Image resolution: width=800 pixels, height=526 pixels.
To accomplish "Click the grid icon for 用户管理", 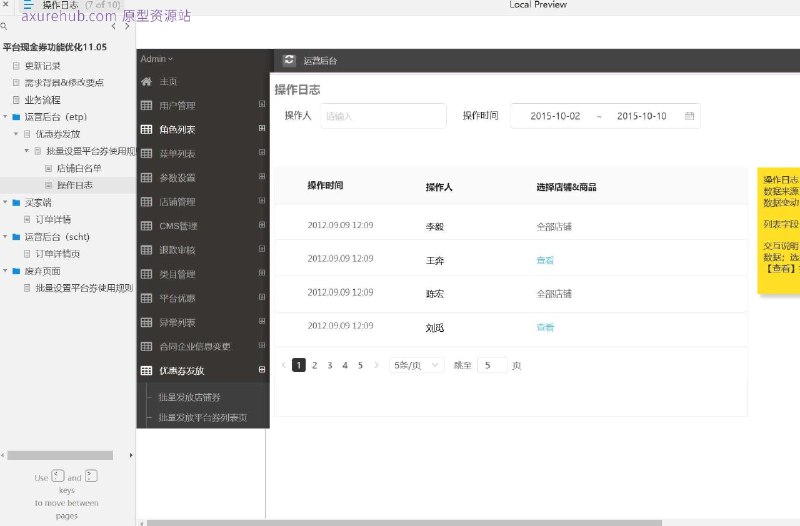I will [146, 105].
